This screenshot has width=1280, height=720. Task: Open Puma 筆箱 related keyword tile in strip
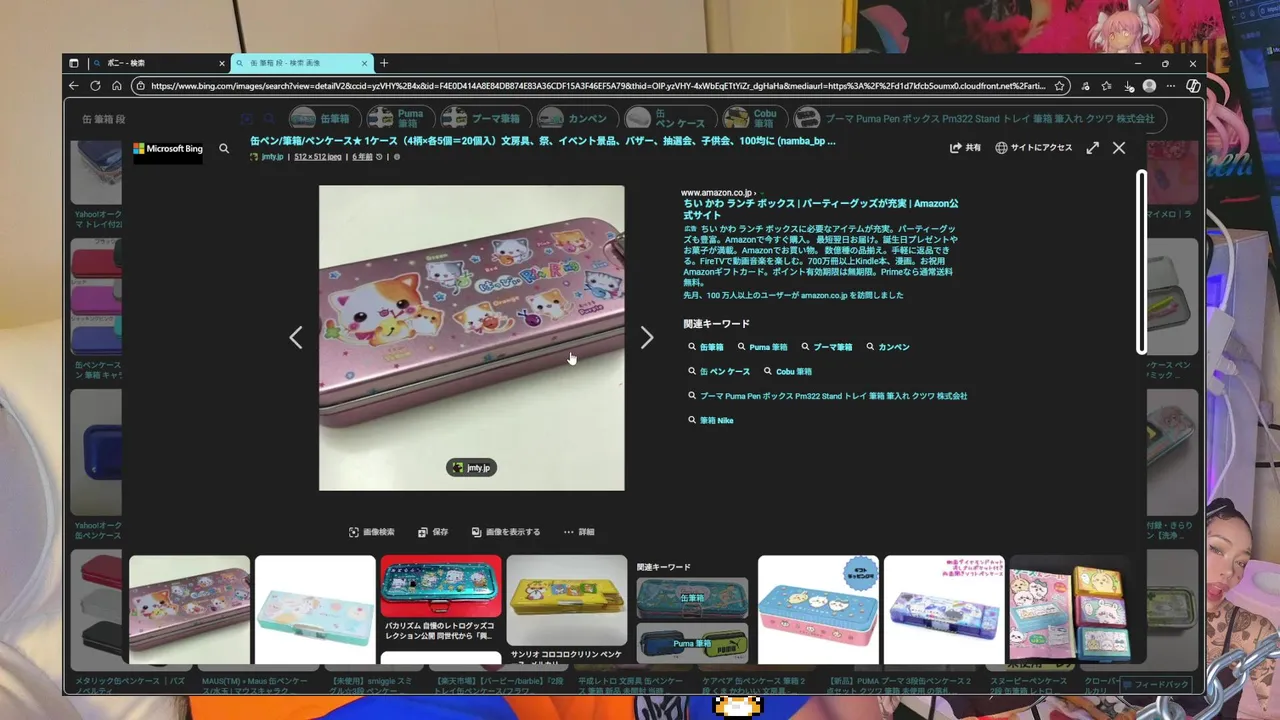pos(692,643)
